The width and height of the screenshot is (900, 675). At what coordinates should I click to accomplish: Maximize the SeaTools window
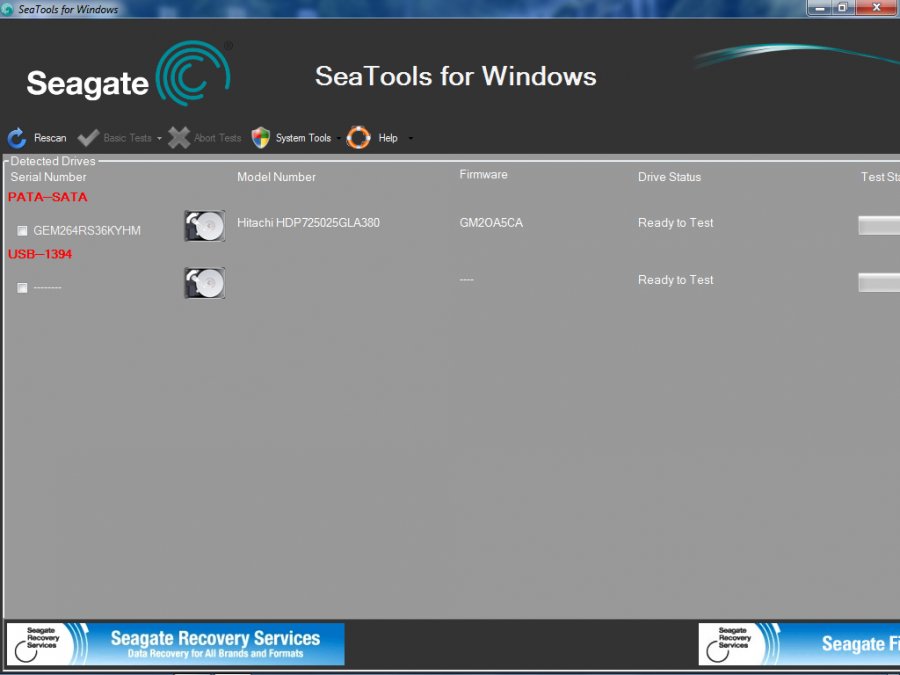point(843,8)
